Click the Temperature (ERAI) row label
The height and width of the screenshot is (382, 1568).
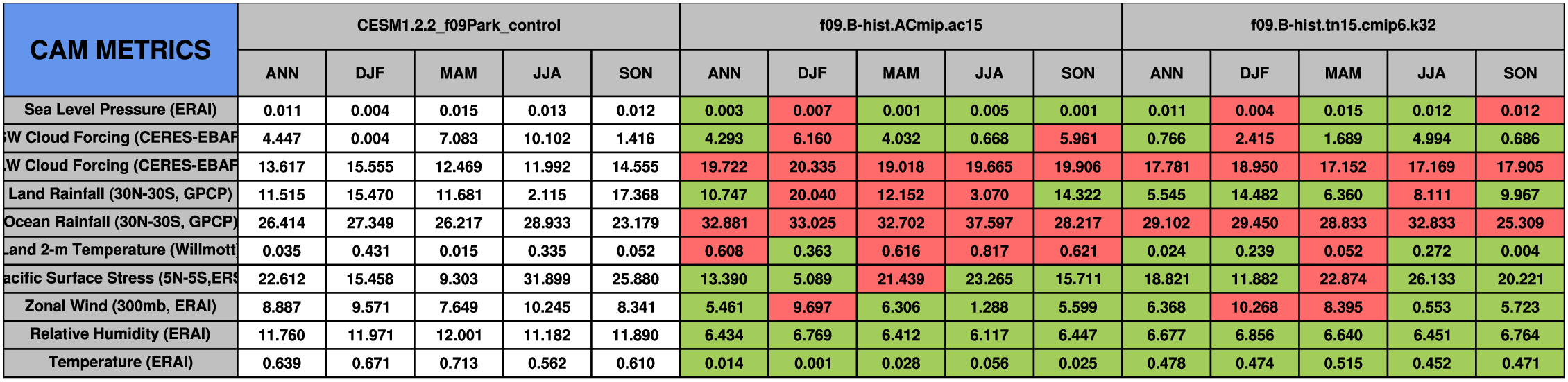click(x=120, y=363)
